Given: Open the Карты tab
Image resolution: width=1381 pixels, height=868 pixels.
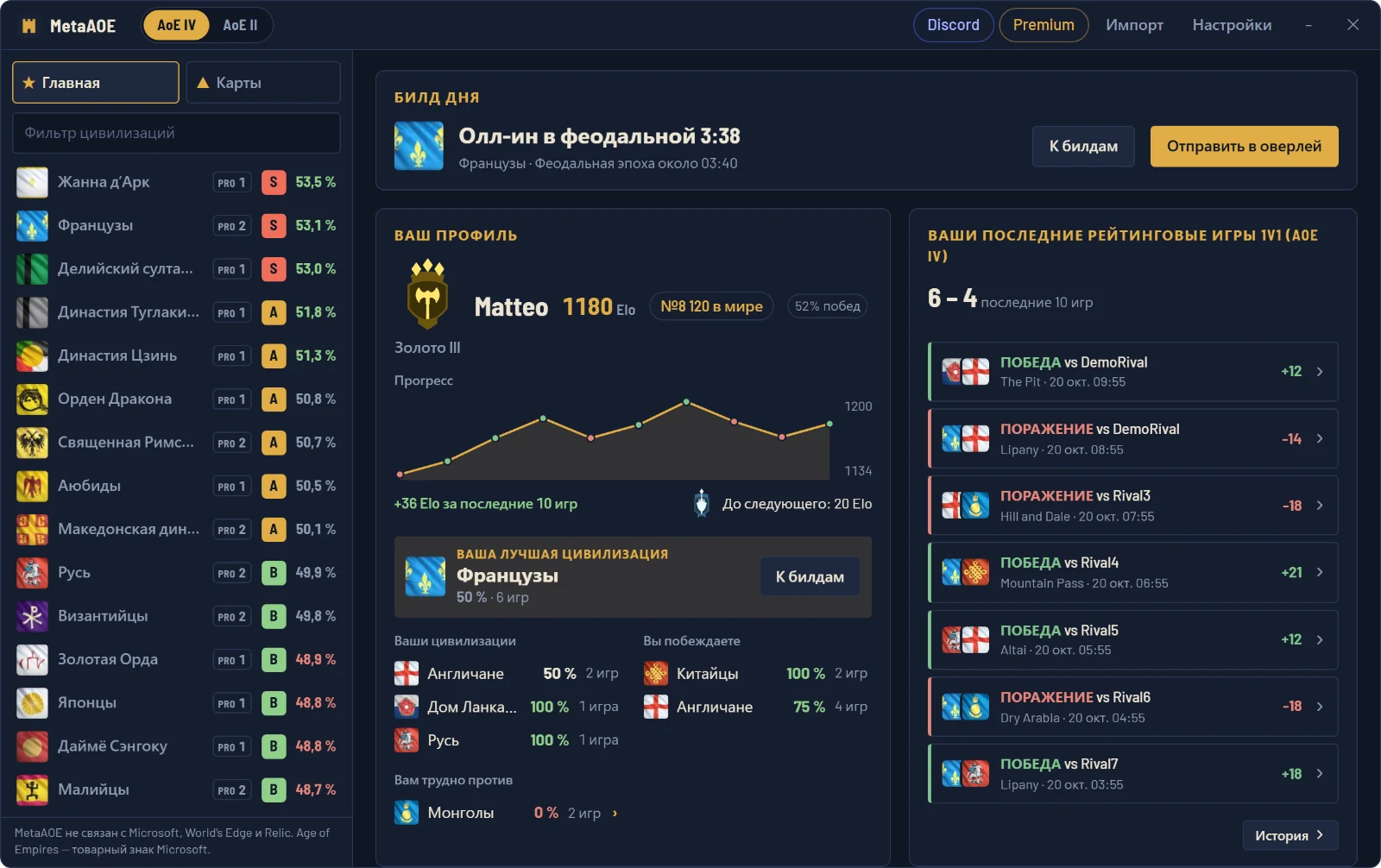Looking at the screenshot, I should [263, 83].
